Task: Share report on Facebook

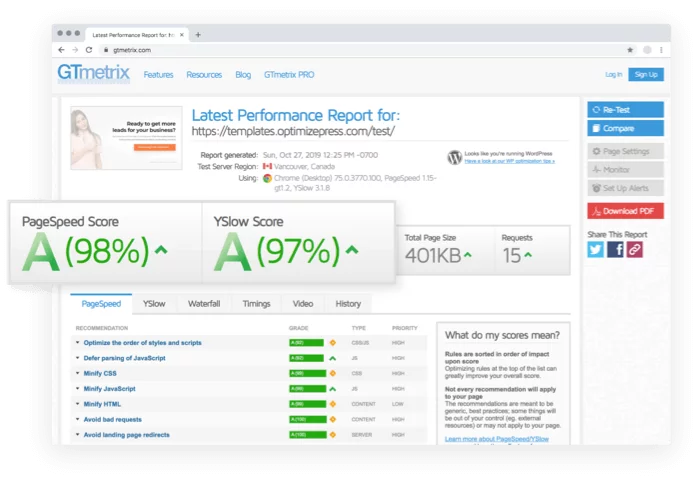Action: click(x=615, y=249)
